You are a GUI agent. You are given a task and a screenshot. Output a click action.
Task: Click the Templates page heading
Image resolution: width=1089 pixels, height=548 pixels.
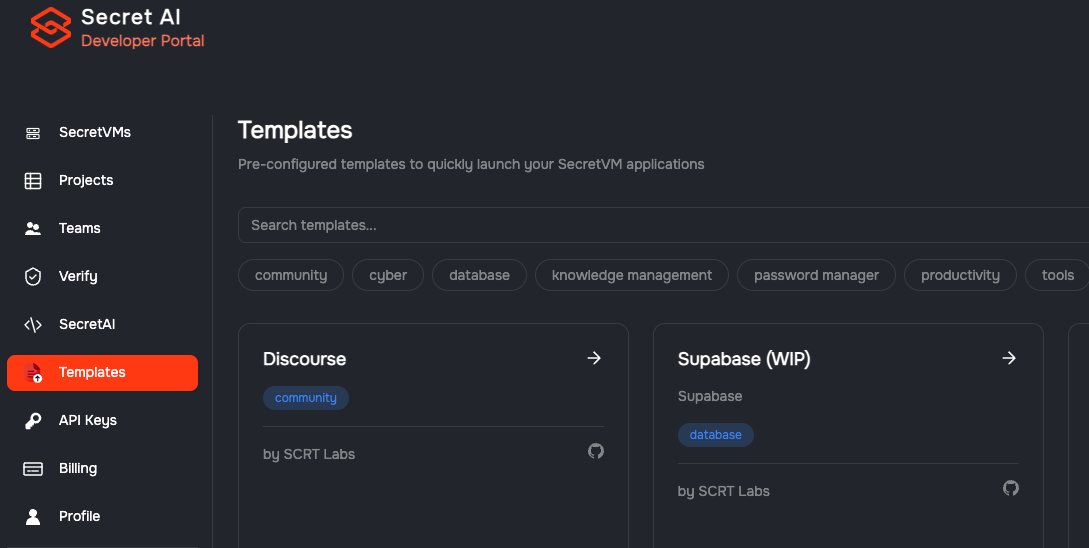click(295, 130)
